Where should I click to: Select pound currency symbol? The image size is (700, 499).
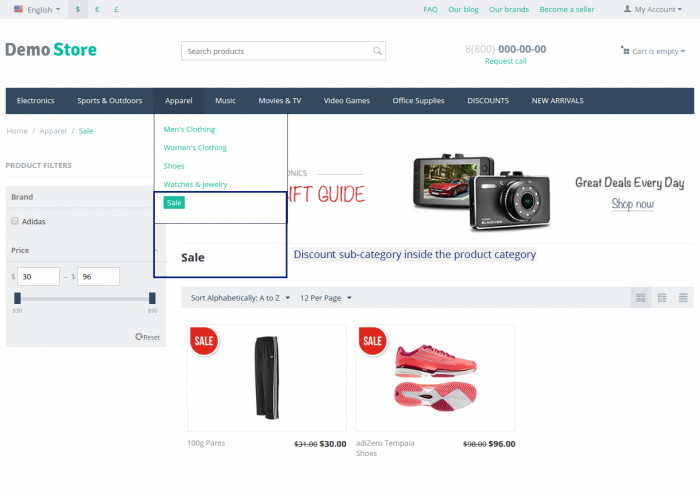116,9
